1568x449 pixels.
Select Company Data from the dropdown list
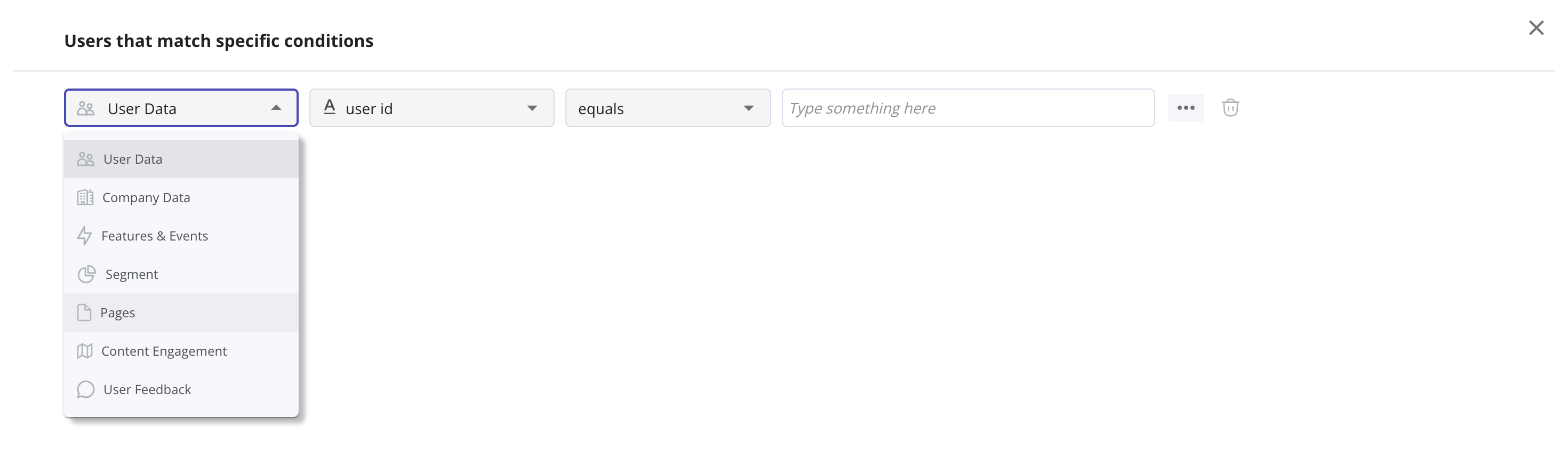click(x=146, y=197)
